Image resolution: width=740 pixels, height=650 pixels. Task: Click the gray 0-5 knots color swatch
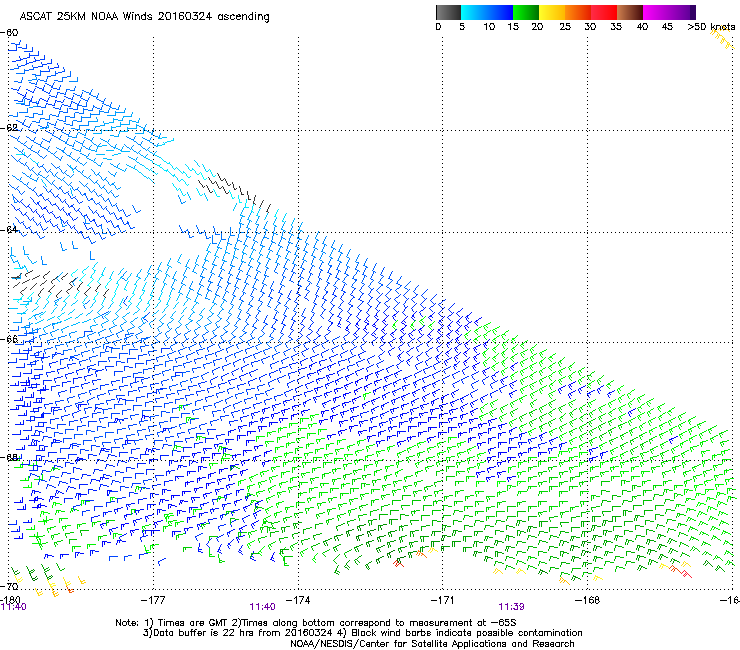(448, 12)
